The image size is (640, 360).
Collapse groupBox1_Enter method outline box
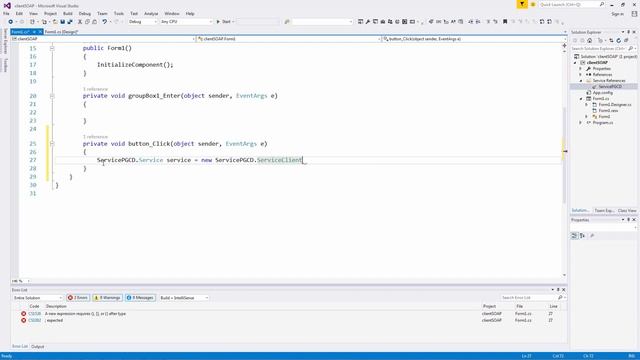52,96
